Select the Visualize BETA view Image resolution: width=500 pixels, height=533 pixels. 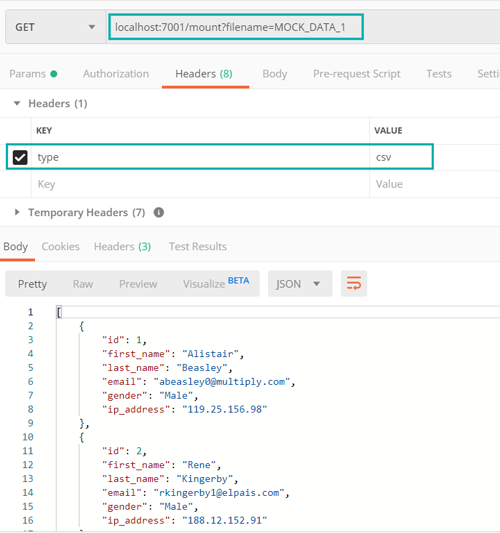tap(216, 283)
